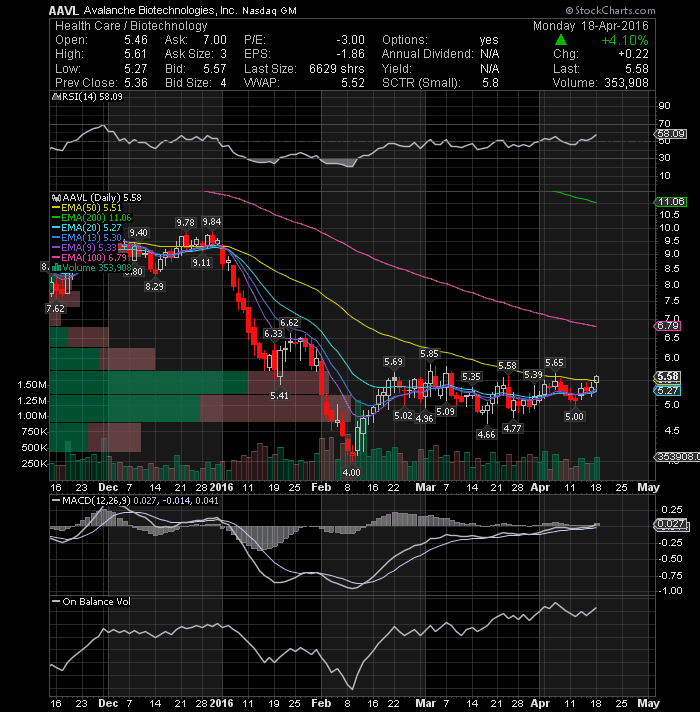
Task: Click the High value 5.61
Action: click(x=136, y=54)
